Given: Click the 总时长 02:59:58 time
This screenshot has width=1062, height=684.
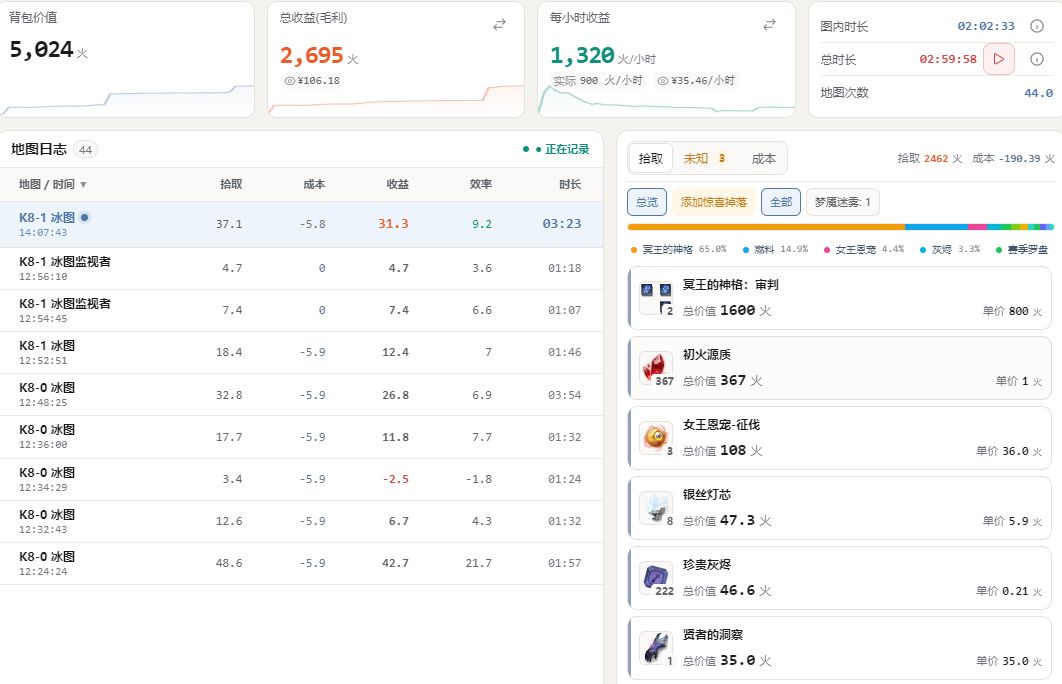Looking at the screenshot, I should [948, 59].
